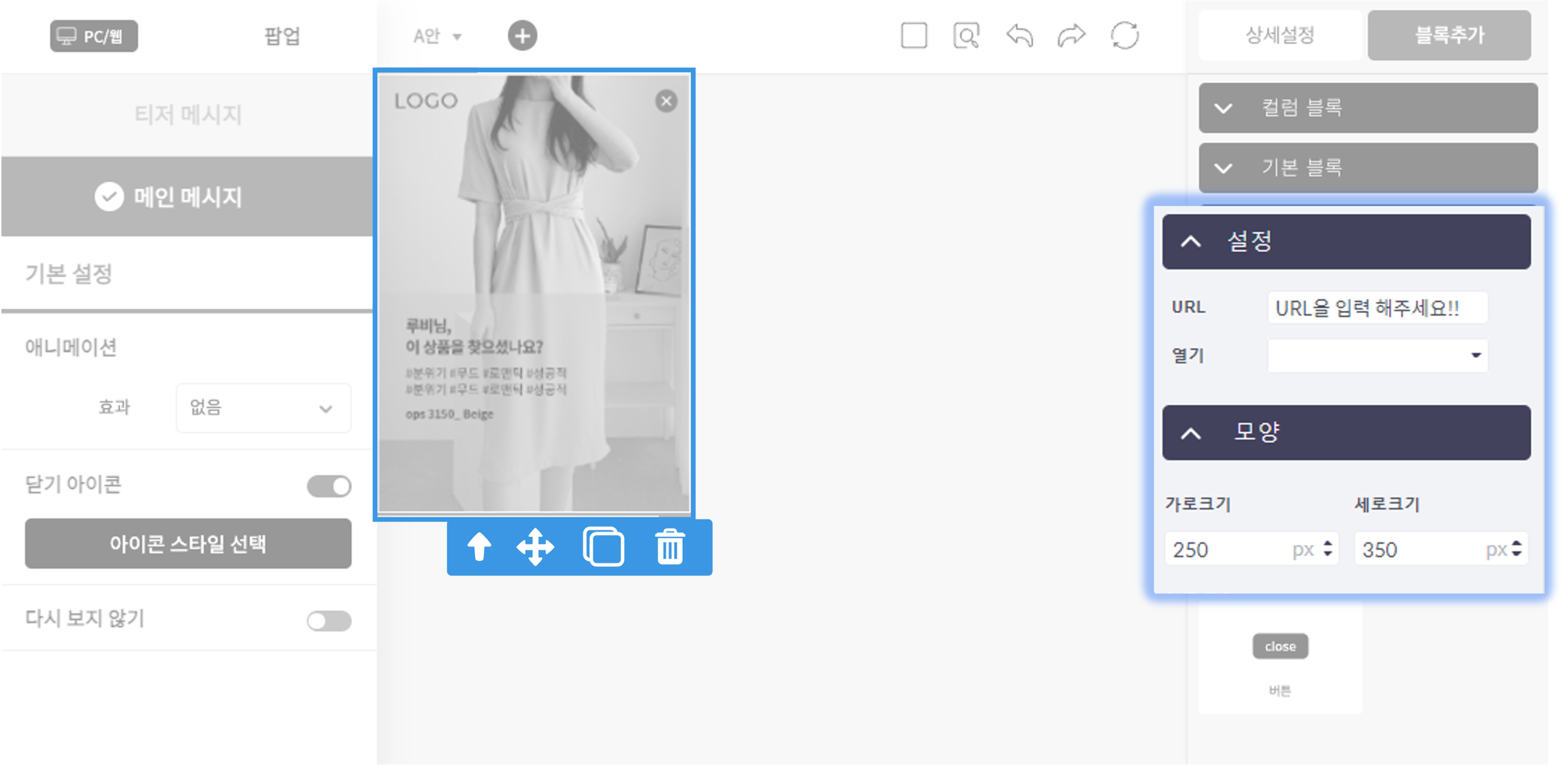Click the 가로크기 width stepper arrows
This screenshot has height=765, width=1568.
1328,549
